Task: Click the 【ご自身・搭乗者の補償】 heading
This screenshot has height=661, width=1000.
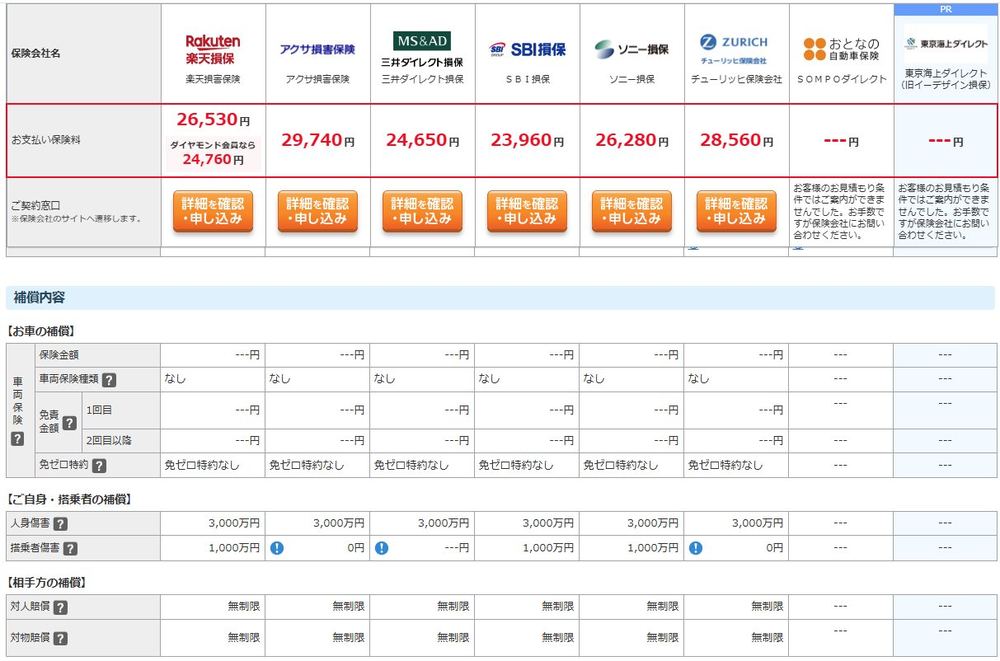Action: pos(70,500)
